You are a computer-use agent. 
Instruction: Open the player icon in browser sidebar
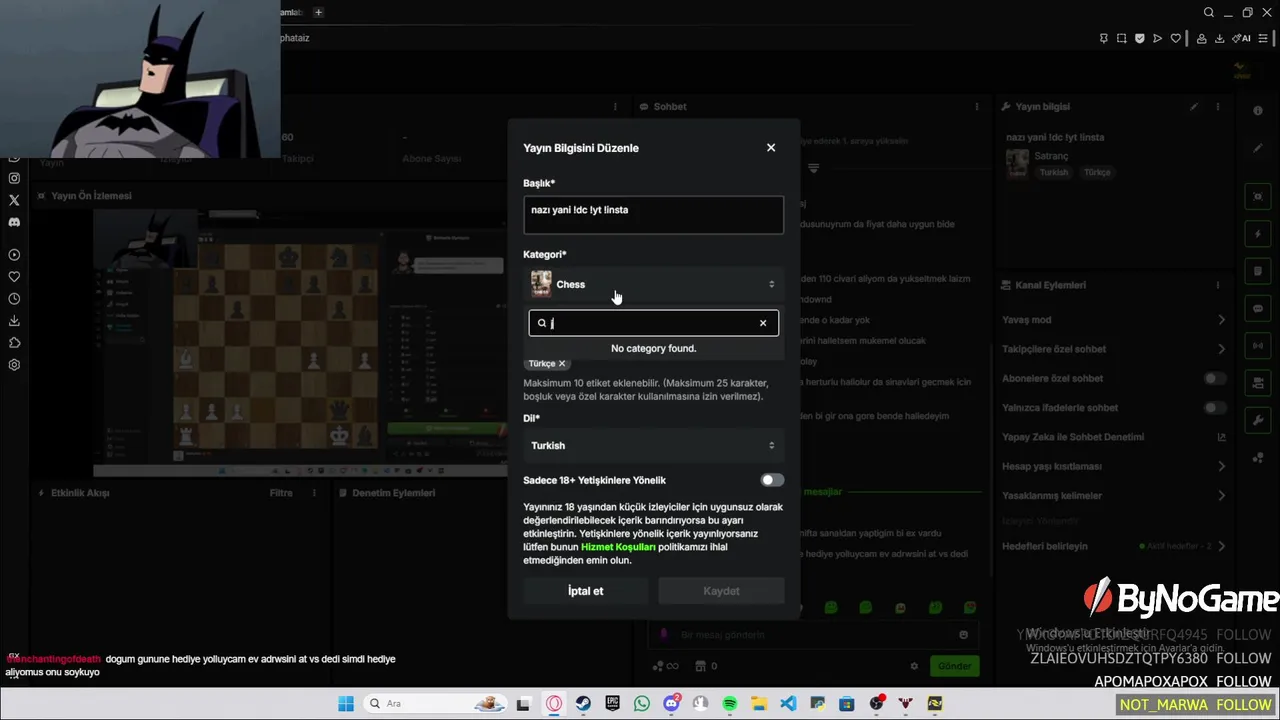[x=14, y=255]
